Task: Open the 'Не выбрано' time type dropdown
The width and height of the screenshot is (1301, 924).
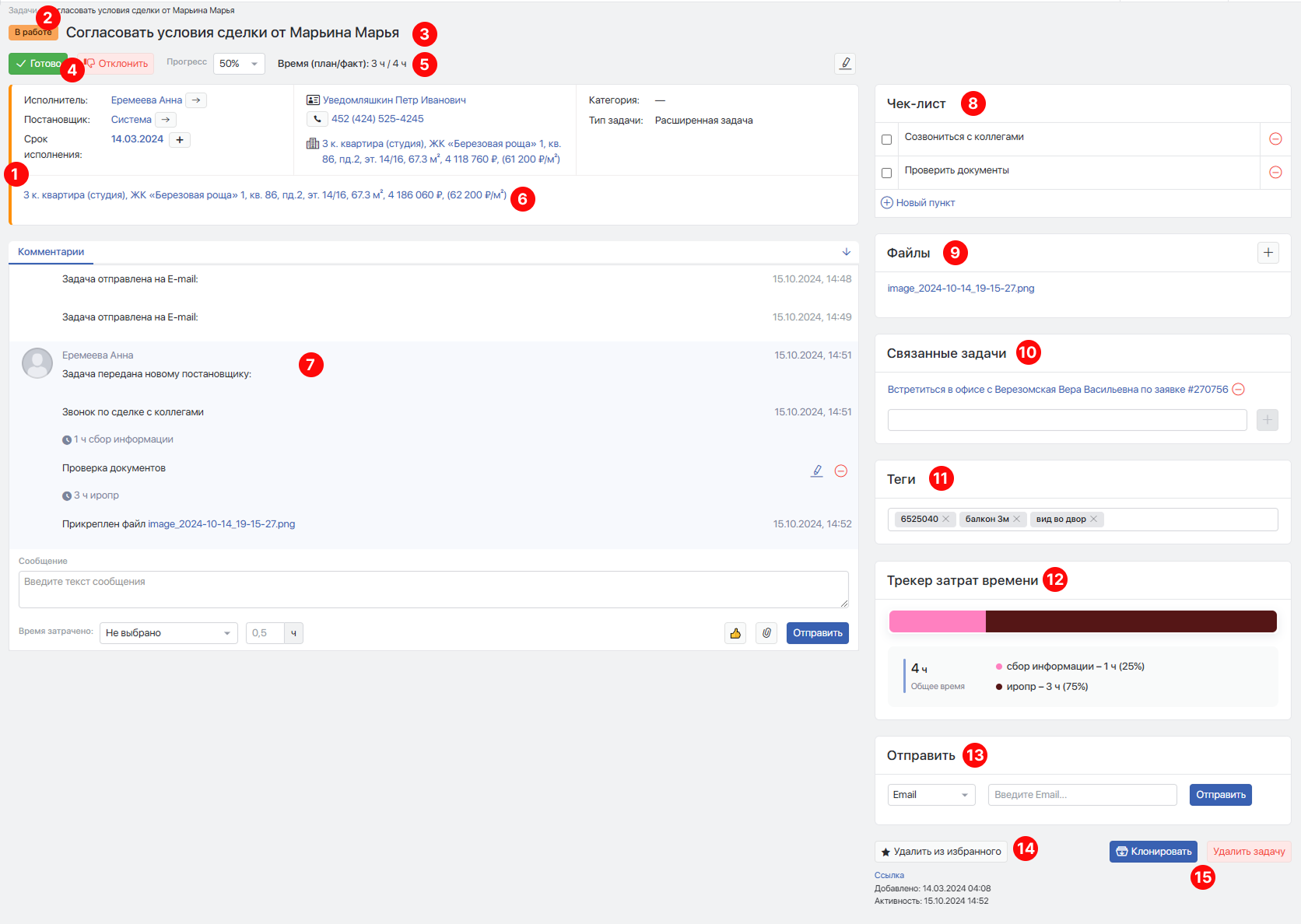Action: [168, 633]
